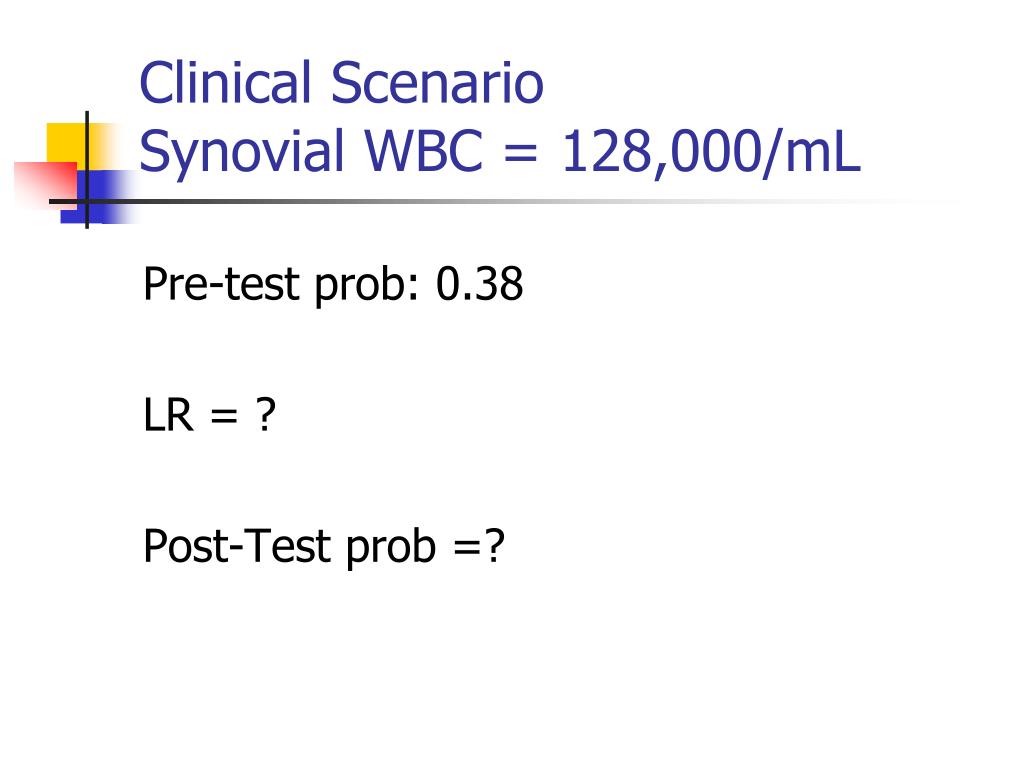This screenshot has height=768, width=1024.
Task: Click the word 'Post-Test'
Action: point(236,546)
